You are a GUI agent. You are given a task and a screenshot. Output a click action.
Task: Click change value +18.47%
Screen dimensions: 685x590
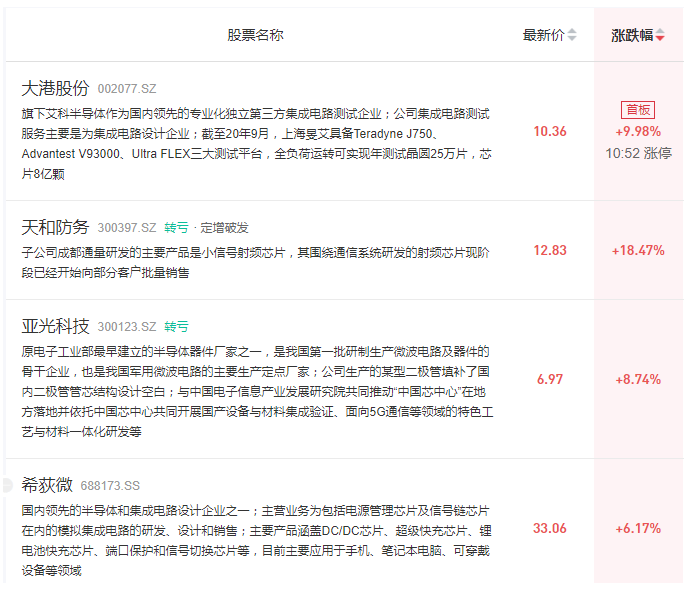click(x=638, y=250)
